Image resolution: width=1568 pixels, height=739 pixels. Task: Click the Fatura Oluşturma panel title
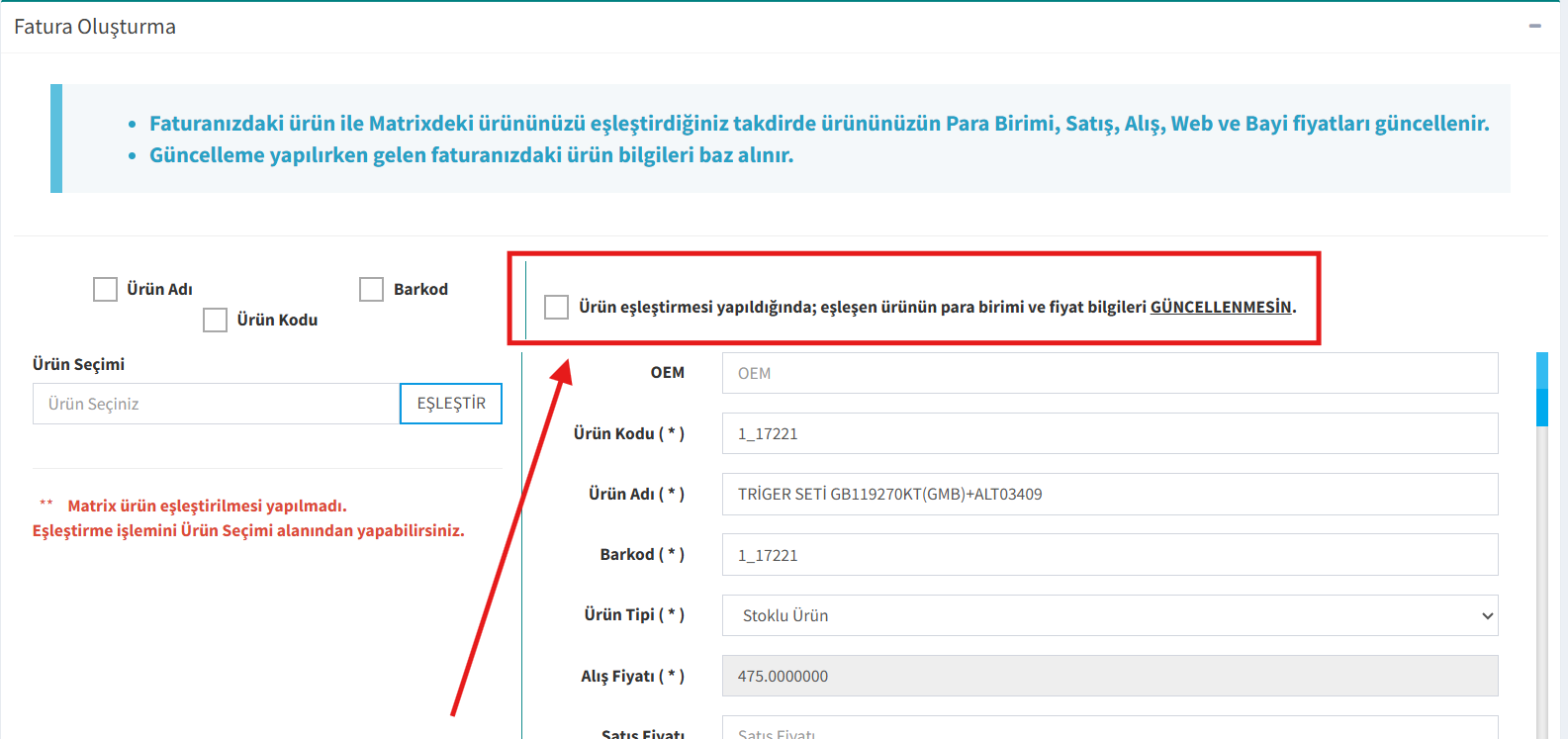[95, 27]
